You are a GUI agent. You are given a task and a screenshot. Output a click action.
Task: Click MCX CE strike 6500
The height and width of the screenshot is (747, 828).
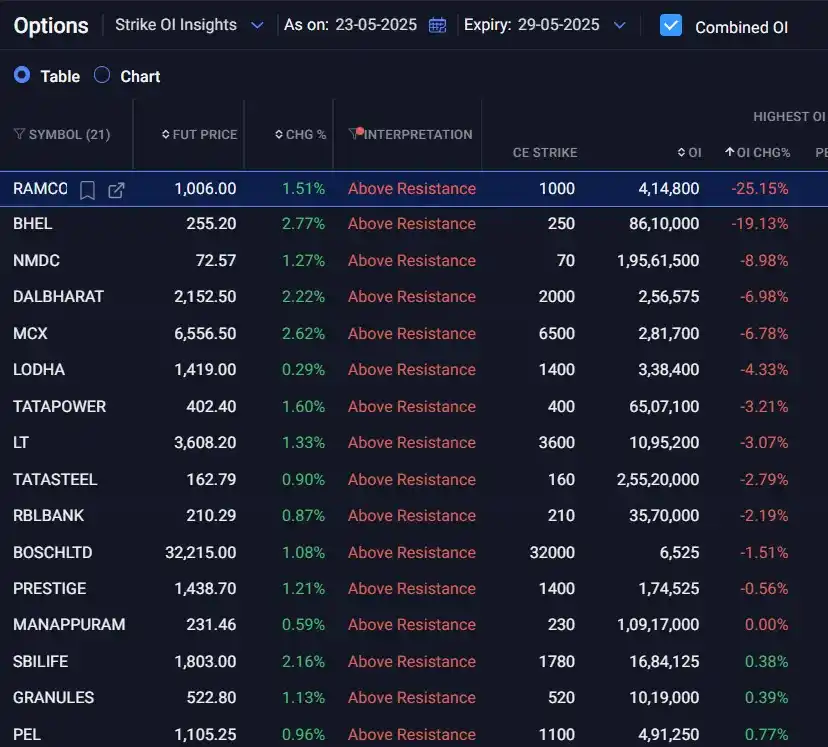click(557, 334)
